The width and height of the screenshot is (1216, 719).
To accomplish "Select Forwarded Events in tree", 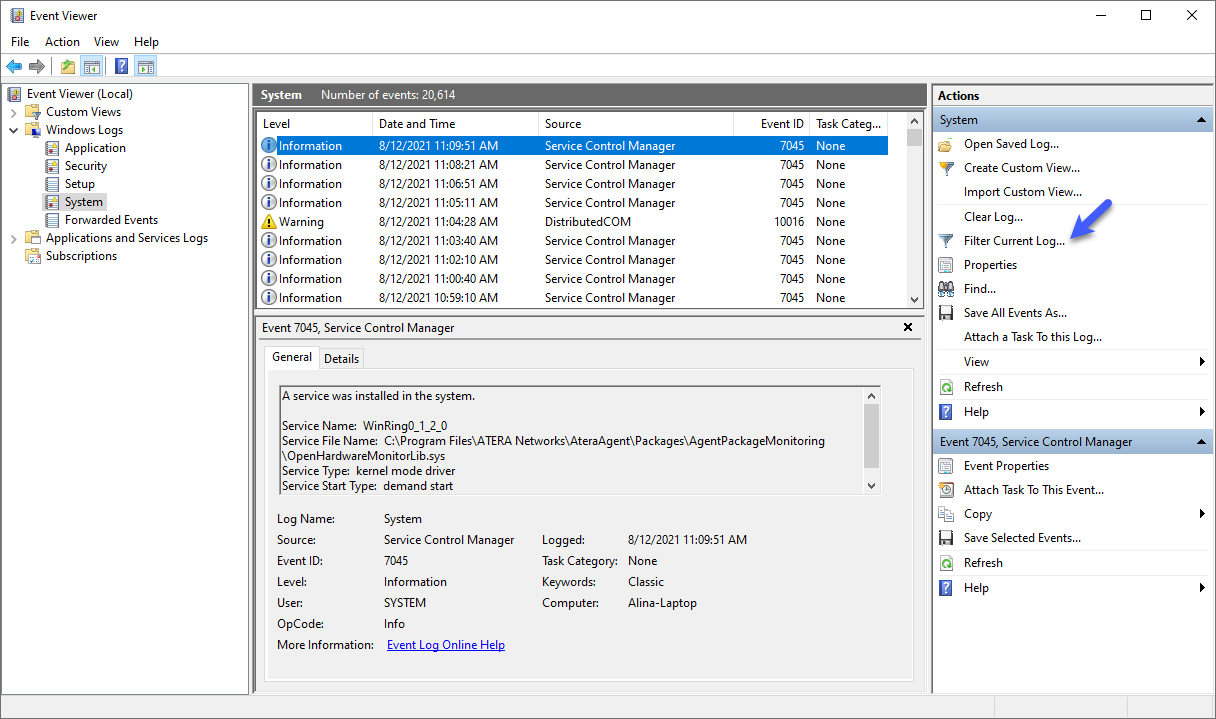I will click(111, 220).
